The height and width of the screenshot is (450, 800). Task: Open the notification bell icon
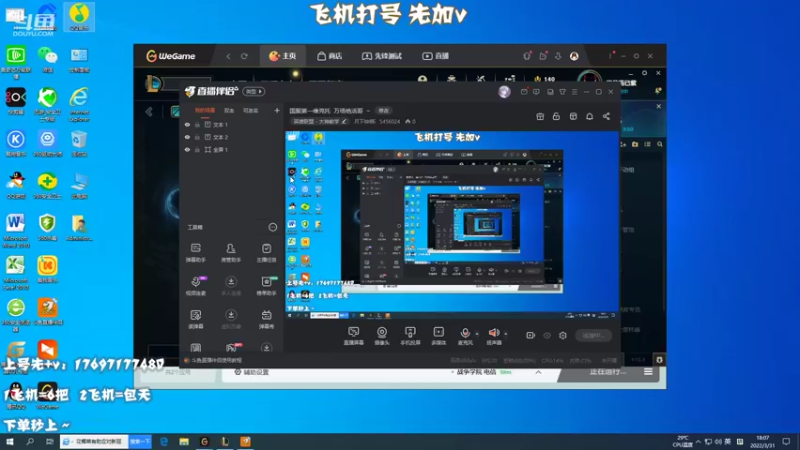[589, 116]
